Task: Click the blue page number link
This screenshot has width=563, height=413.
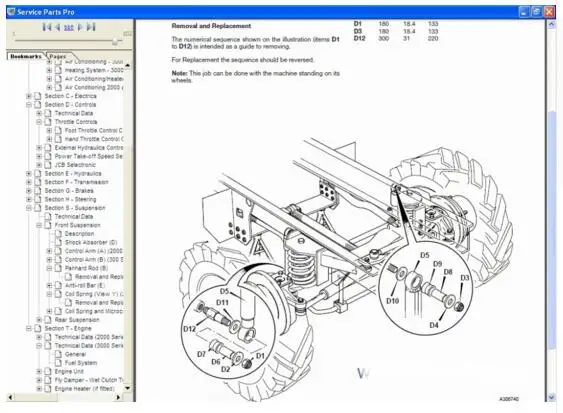Action: pyautogui.click(x=69, y=27)
